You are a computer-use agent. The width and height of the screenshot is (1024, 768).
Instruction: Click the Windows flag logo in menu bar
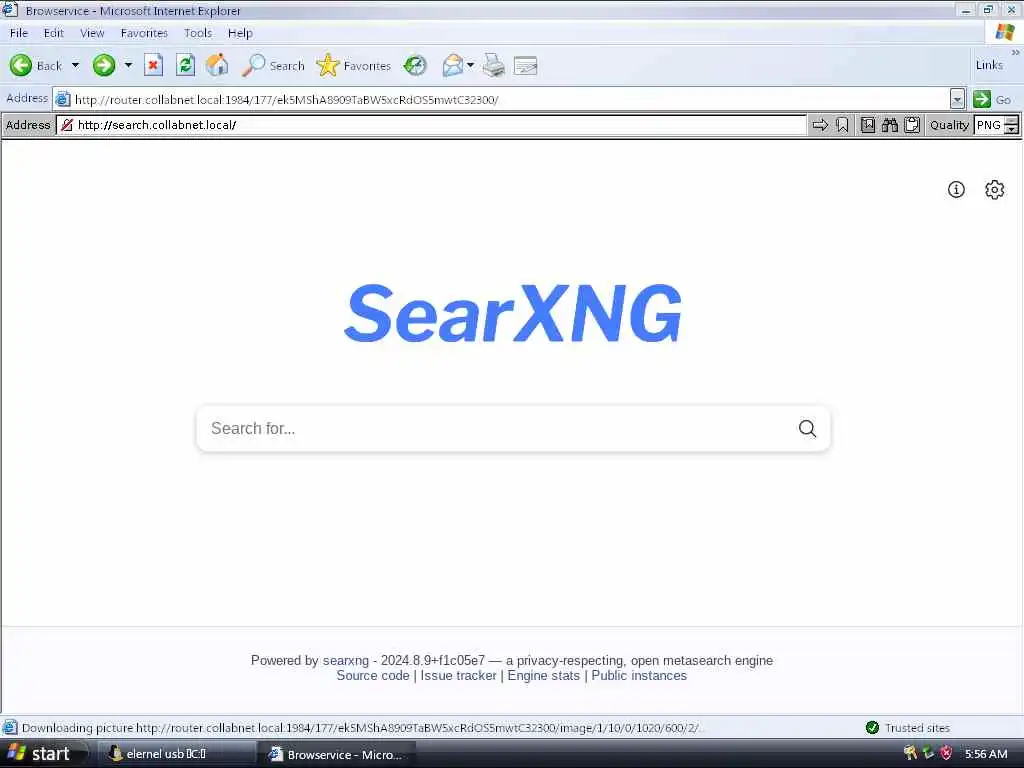pyautogui.click(x=1004, y=32)
